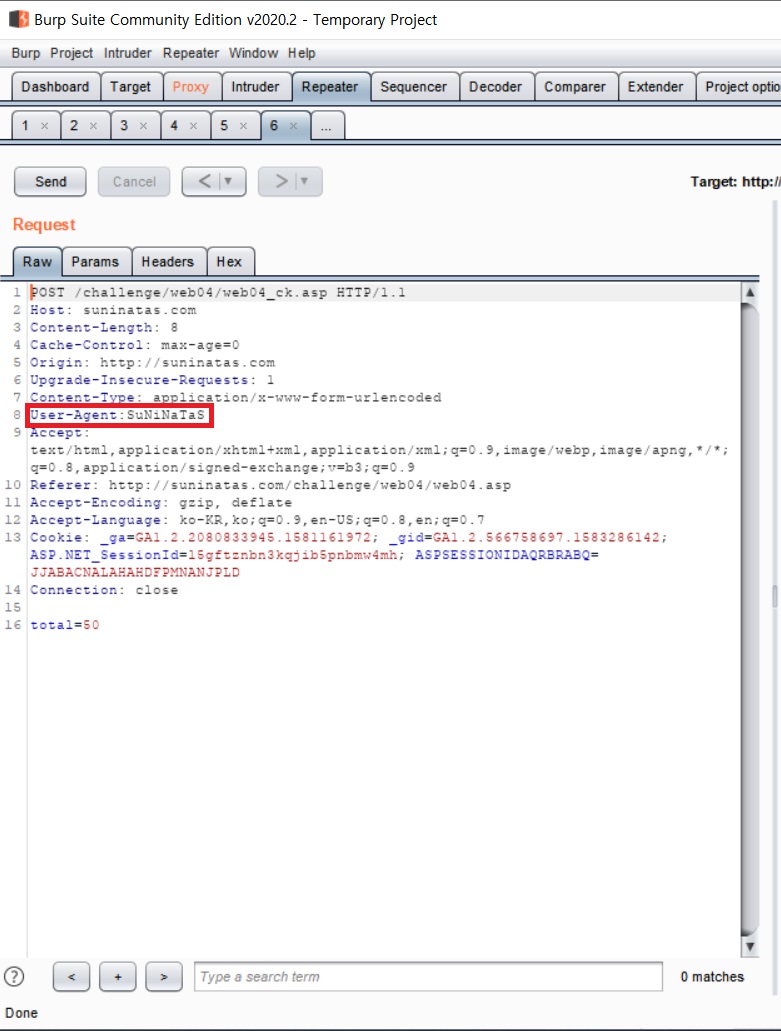Click the total=50 body parameter

pos(64,625)
